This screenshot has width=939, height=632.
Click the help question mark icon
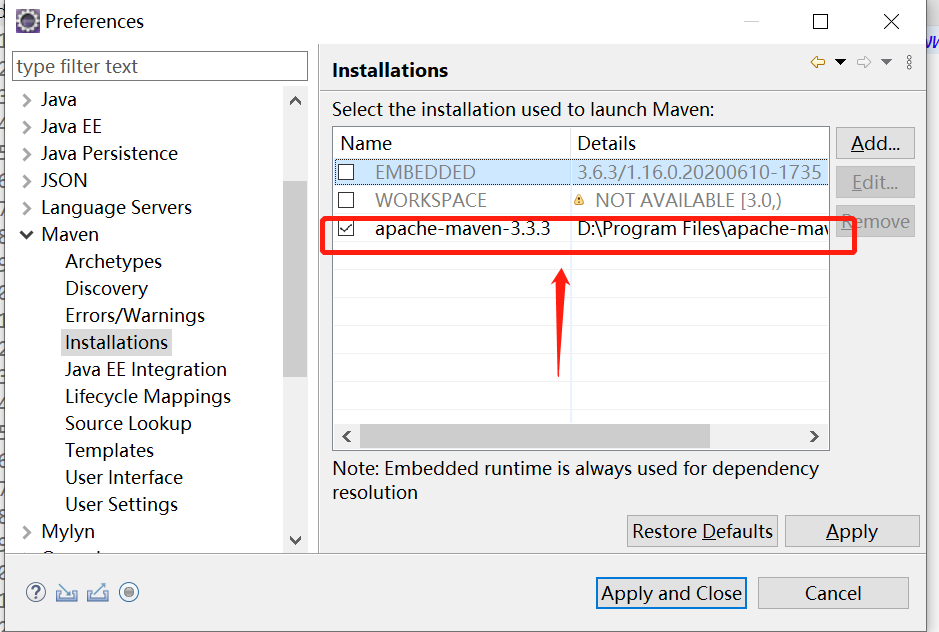[36, 592]
